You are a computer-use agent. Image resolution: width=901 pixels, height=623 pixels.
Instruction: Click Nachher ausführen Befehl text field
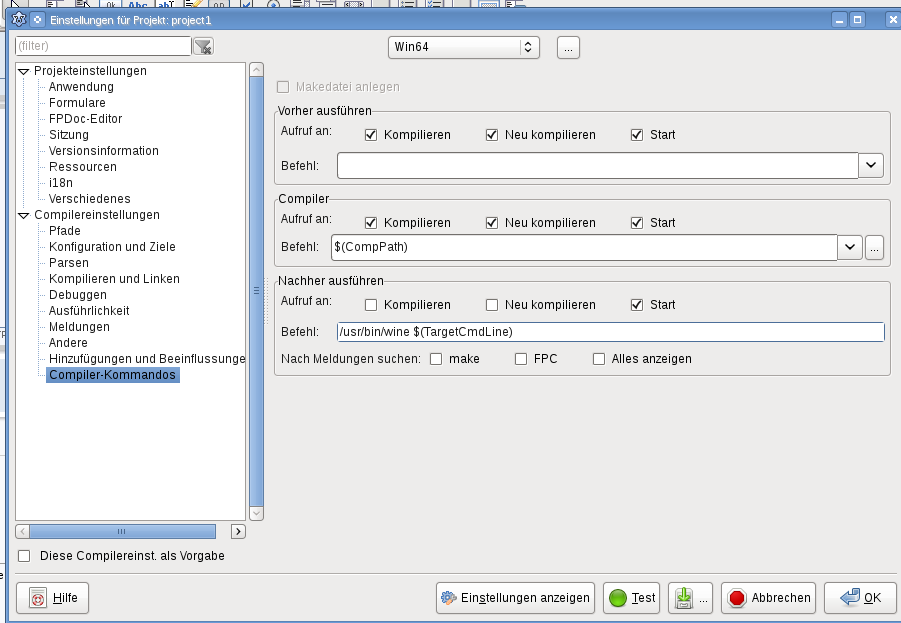tap(610, 332)
